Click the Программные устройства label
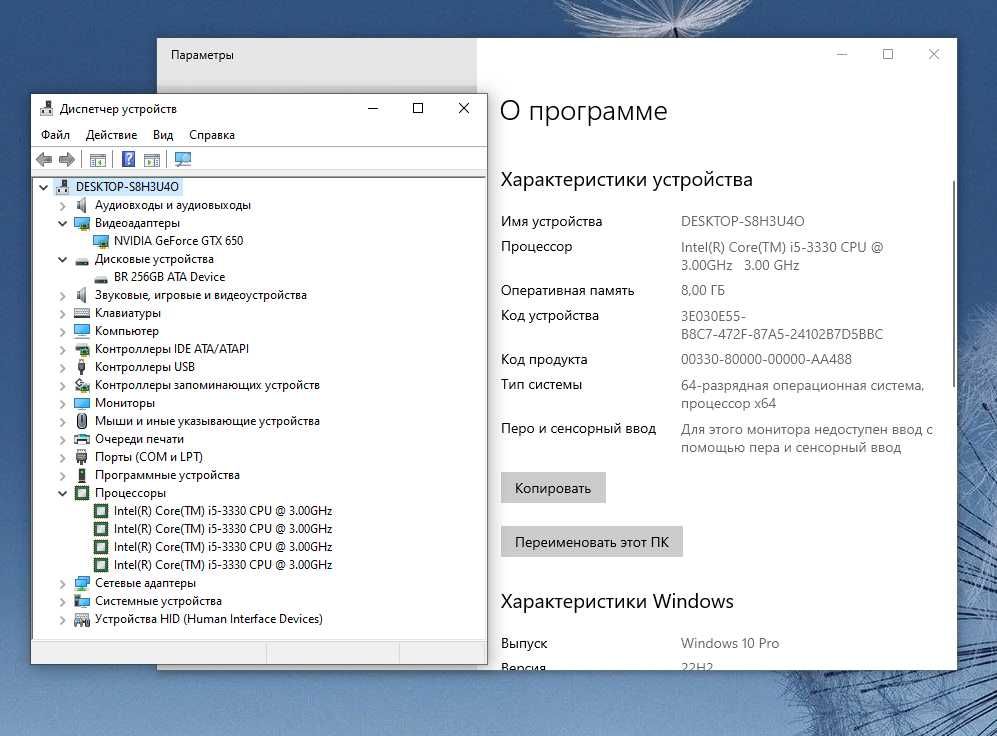The width and height of the screenshot is (997, 736). (167, 475)
